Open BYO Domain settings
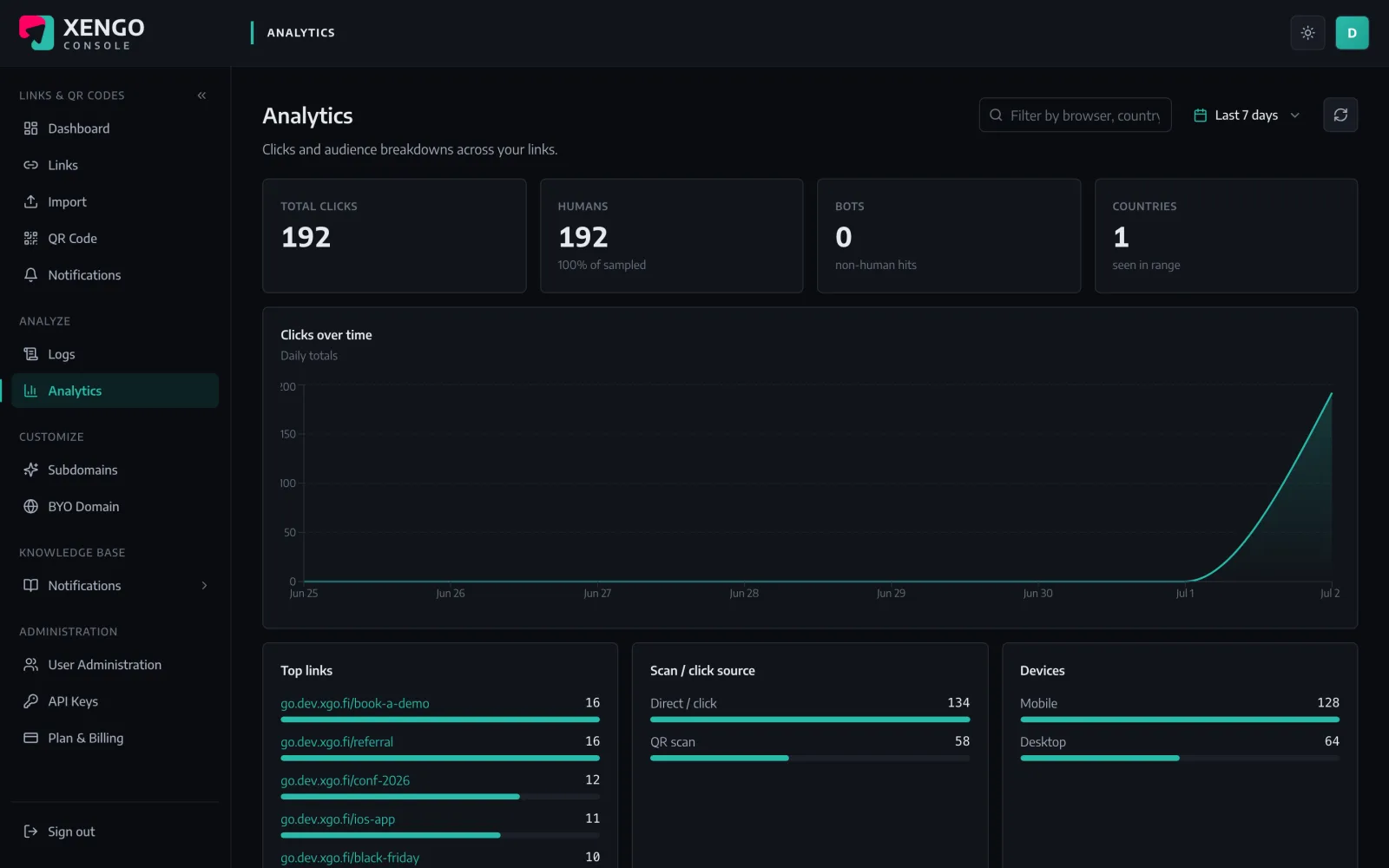 [x=115, y=506]
